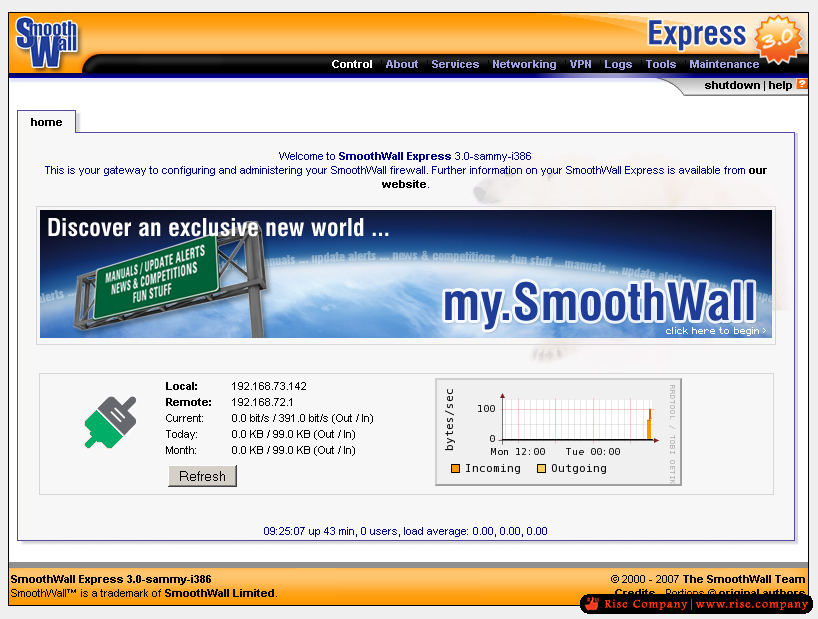Select the home tab

46,122
